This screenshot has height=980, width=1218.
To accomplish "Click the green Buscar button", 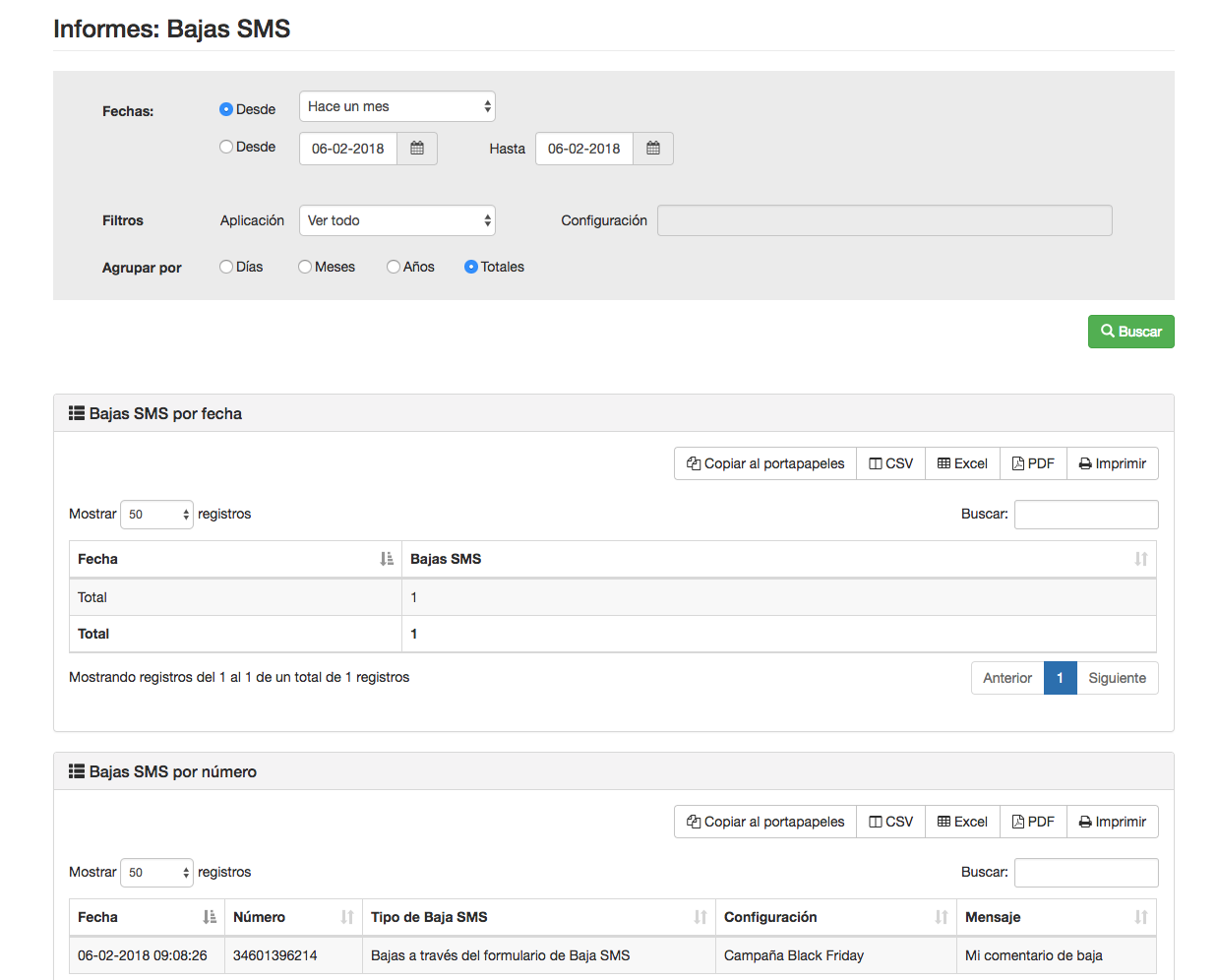I will coord(1130,332).
